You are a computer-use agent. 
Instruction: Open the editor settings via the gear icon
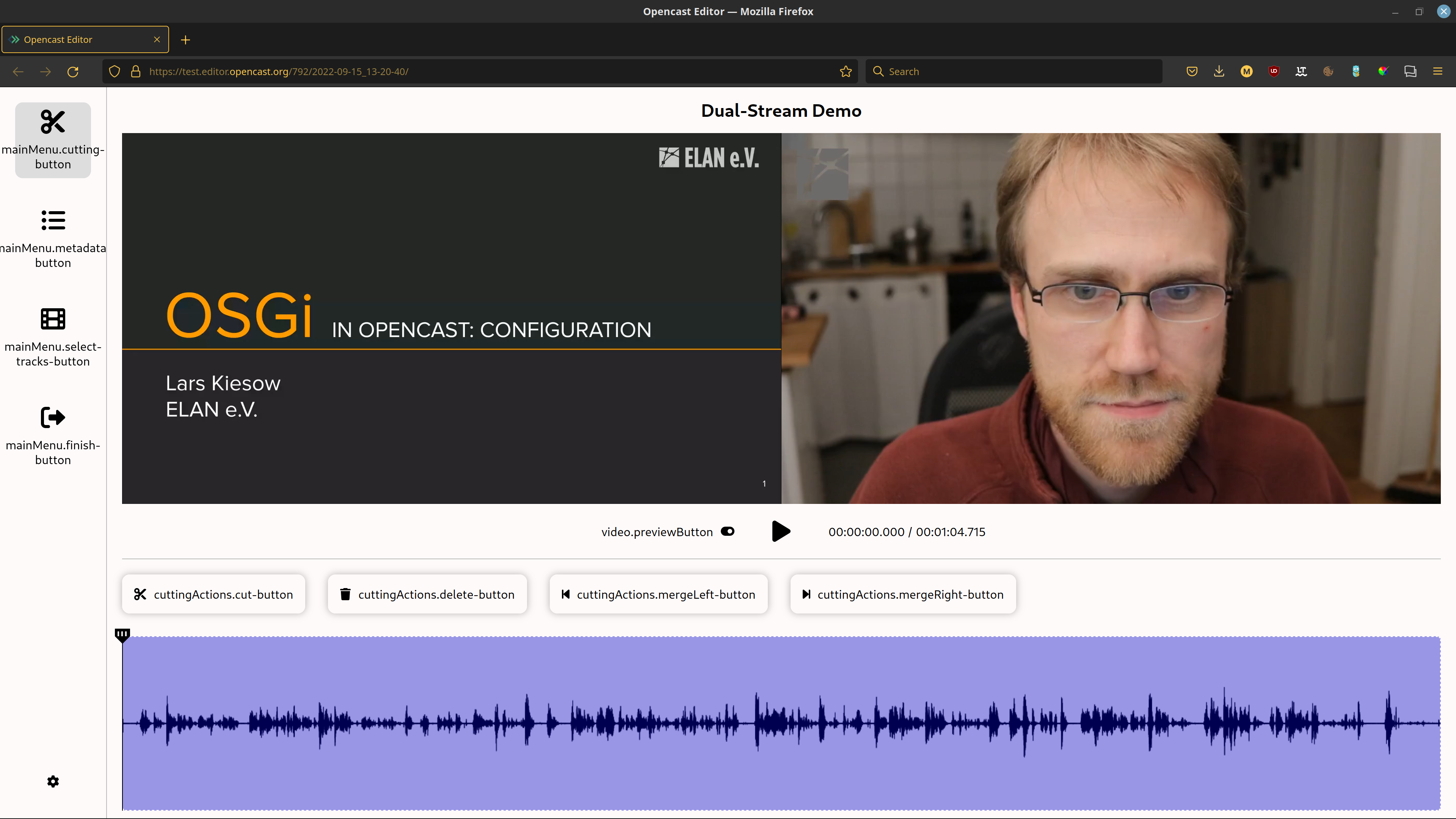[53, 781]
